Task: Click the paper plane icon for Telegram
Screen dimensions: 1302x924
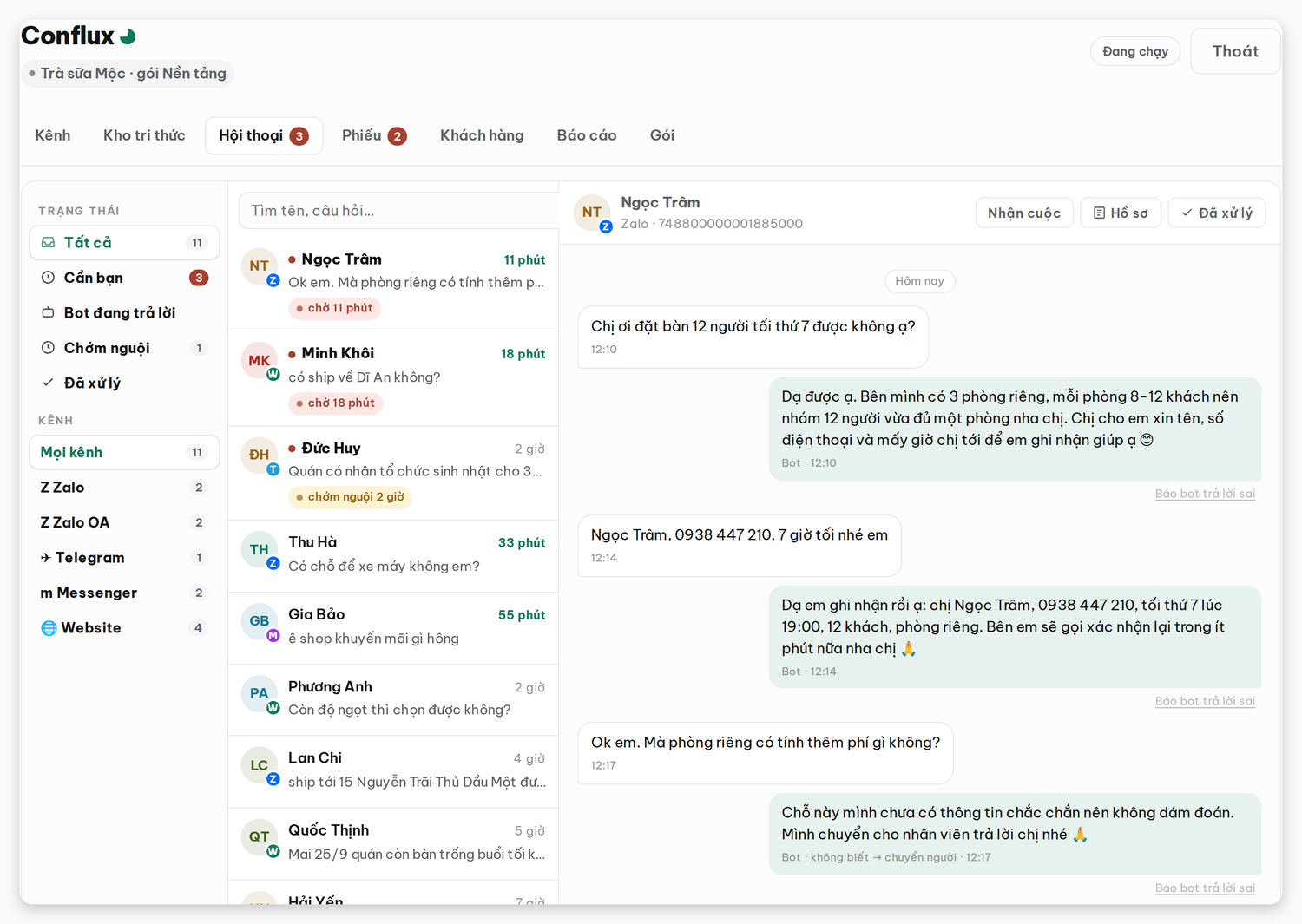Action: point(46,558)
